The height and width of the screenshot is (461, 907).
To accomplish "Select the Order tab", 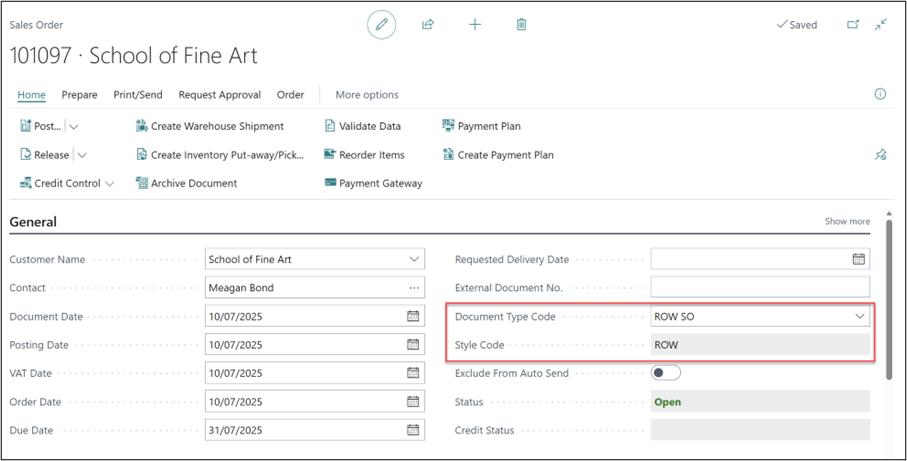I will (x=290, y=95).
